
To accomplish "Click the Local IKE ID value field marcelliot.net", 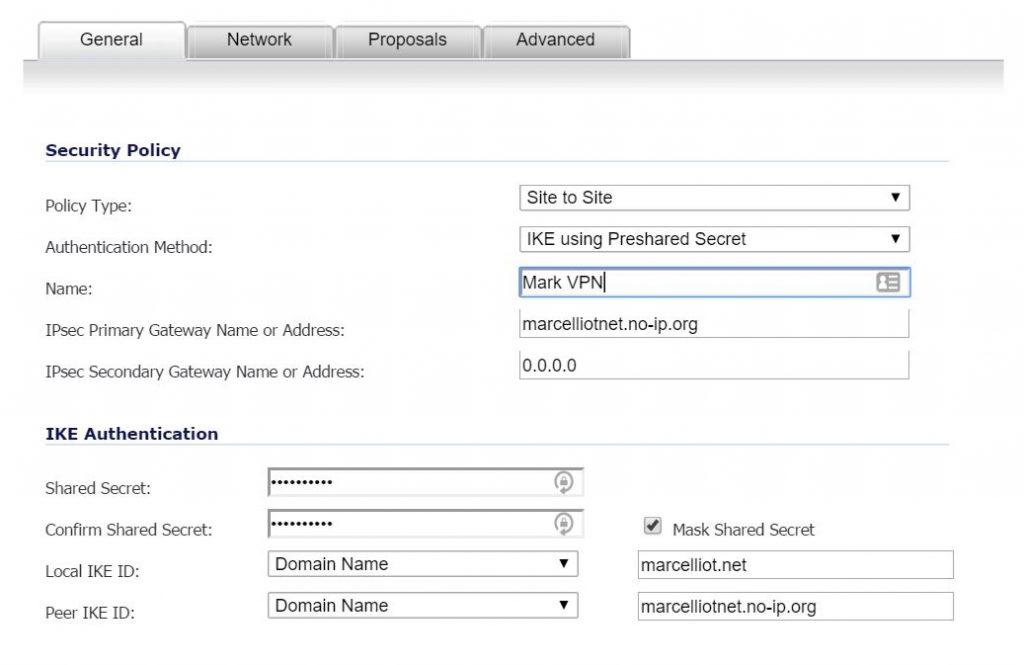I will [x=795, y=565].
